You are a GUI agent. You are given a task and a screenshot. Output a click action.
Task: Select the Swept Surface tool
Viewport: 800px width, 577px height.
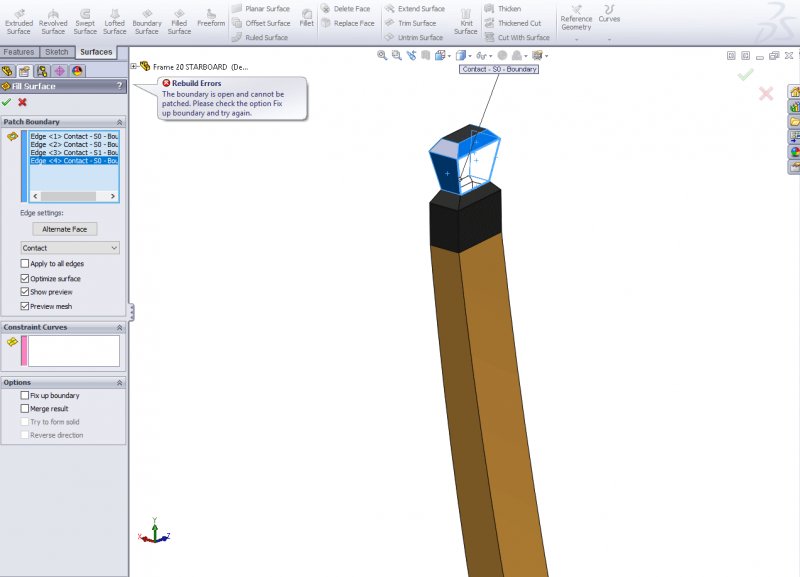85,22
